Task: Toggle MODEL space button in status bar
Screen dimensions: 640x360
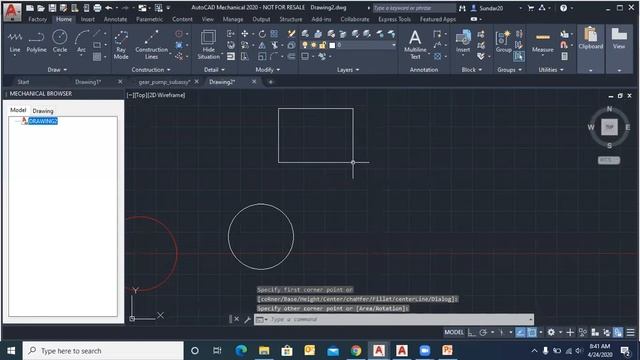Action: click(454, 332)
